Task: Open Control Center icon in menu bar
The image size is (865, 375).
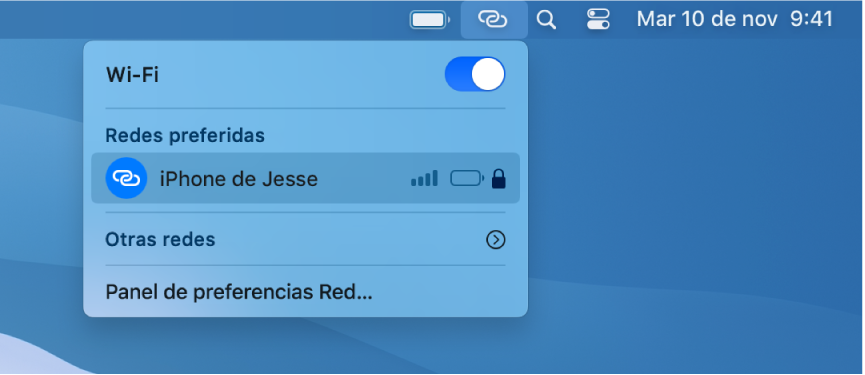Action: (598, 20)
